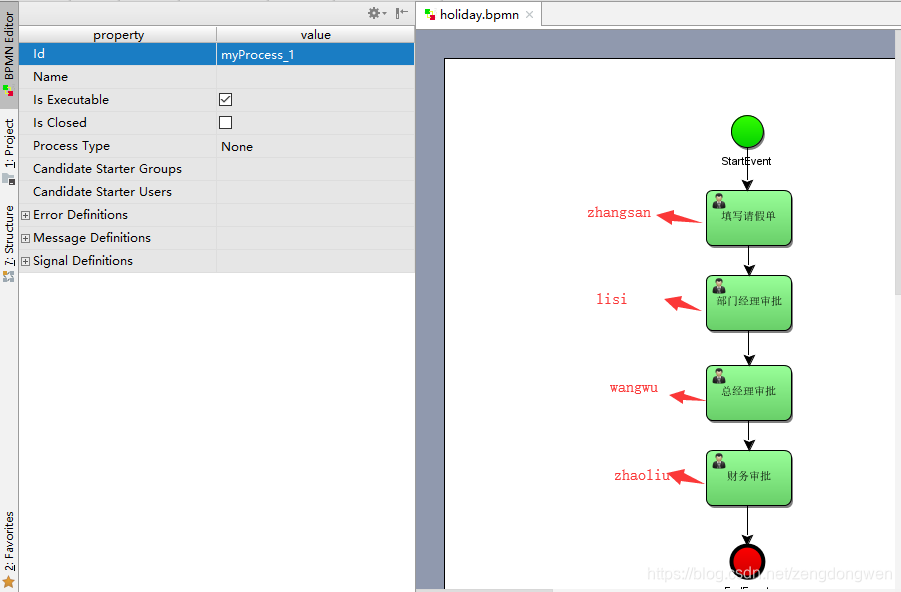Open the properties panel settings gear
Screen dimensions: 901x592
376,13
